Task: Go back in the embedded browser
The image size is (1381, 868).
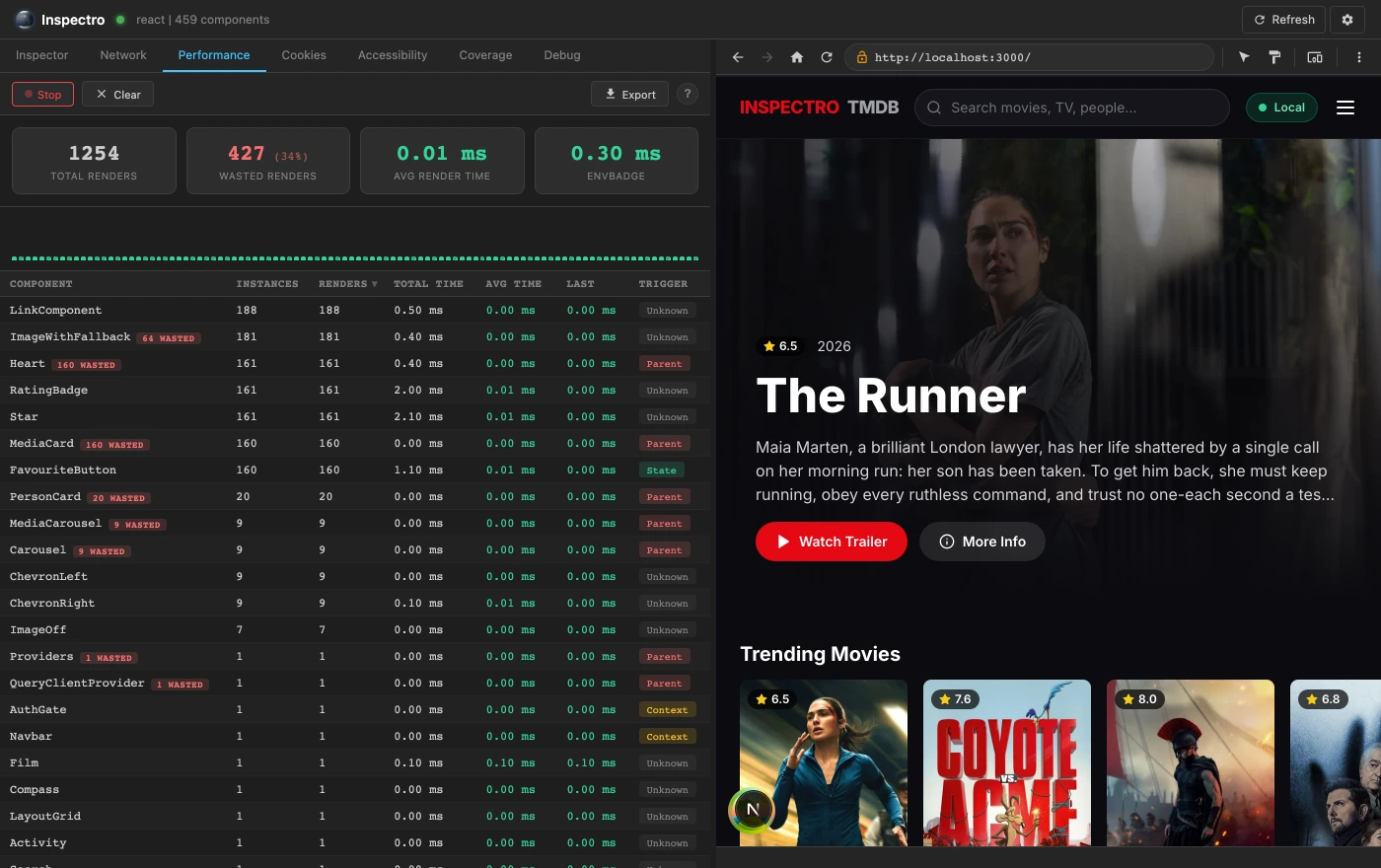Action: [738, 57]
